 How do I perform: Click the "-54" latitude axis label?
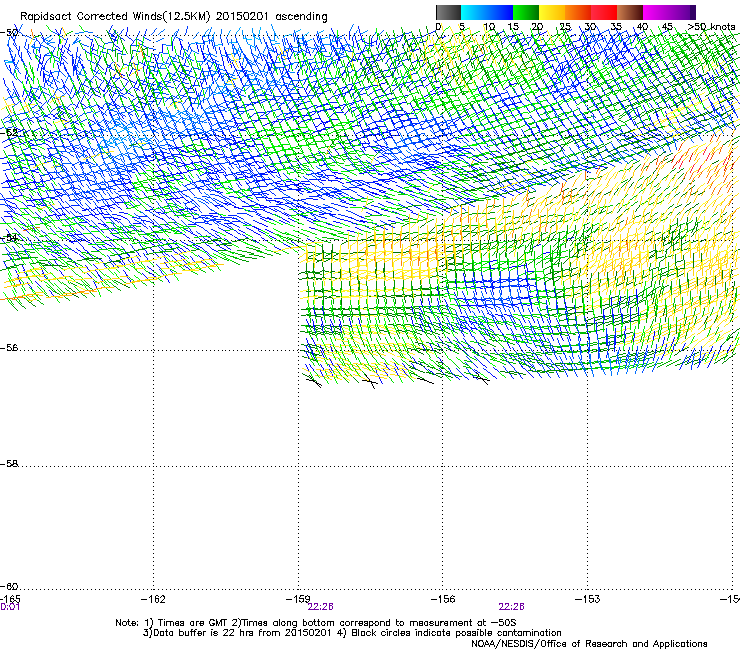[x=9, y=238]
